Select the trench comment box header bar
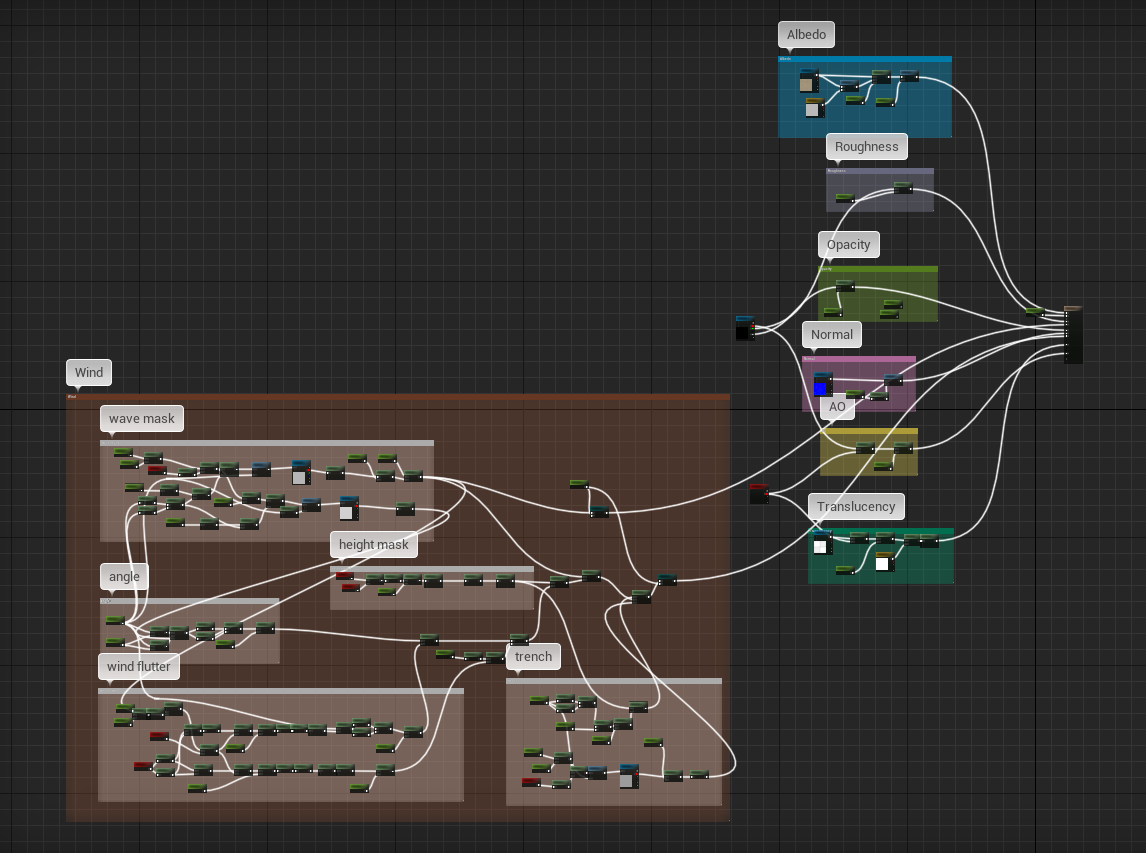The height and width of the screenshot is (853, 1146). [614, 681]
